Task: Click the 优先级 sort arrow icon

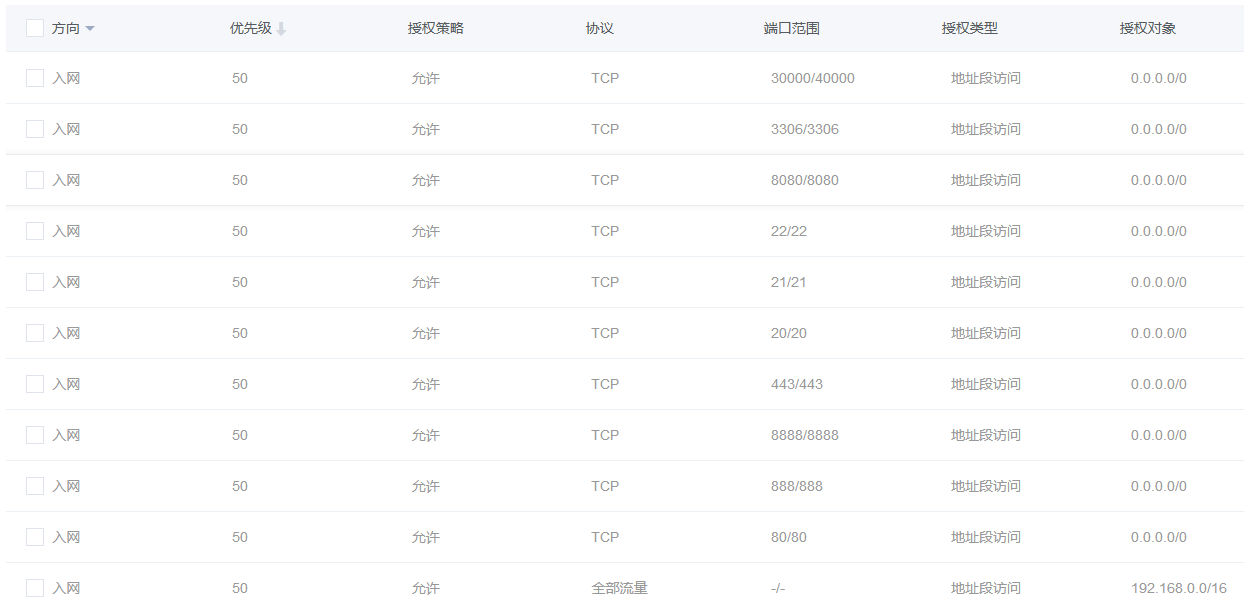Action: pyautogui.click(x=281, y=29)
